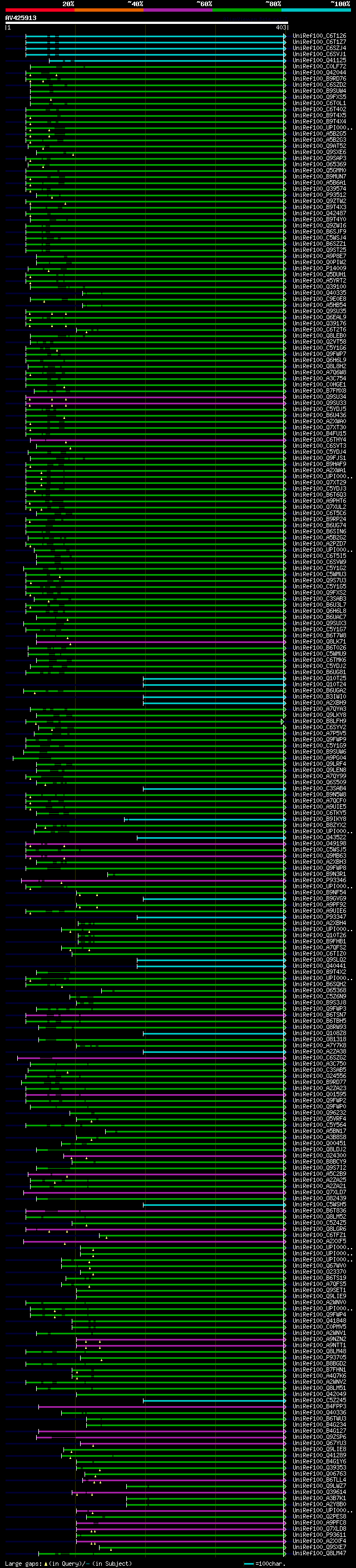
Task: Click the cyan ~100% identity legend segment
Action: tap(316, 10)
